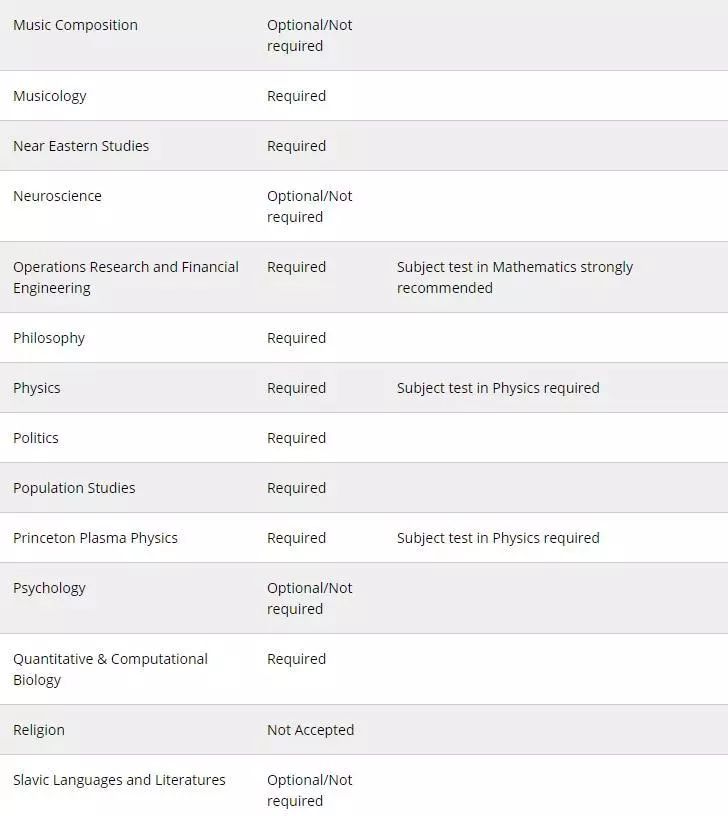Viewport: 728px width, 816px height.
Task: Click the Philosophy row label
Action: 49,338
